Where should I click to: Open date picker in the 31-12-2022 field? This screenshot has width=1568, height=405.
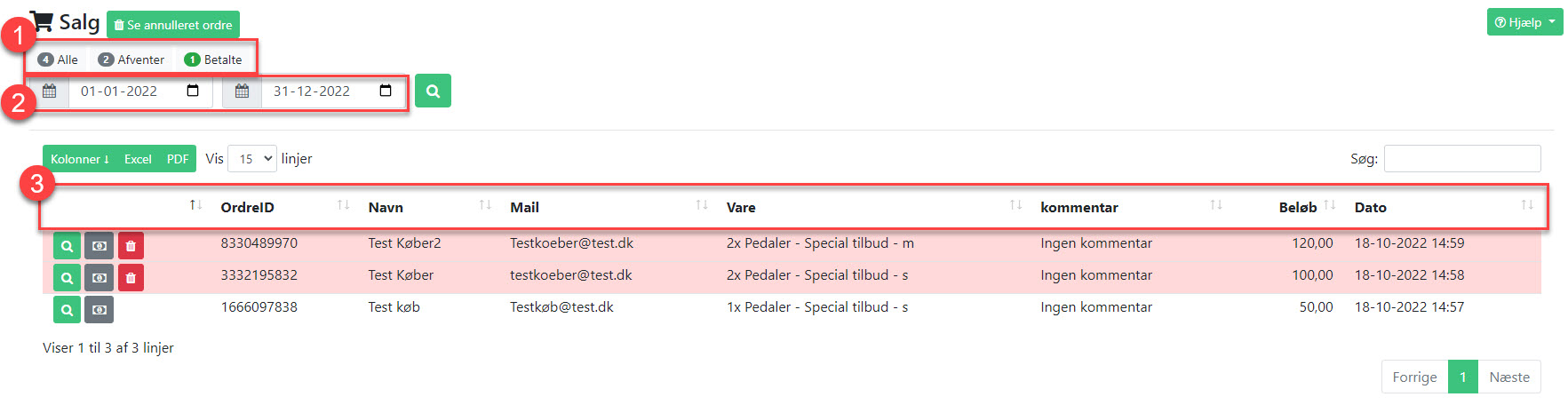[x=386, y=91]
